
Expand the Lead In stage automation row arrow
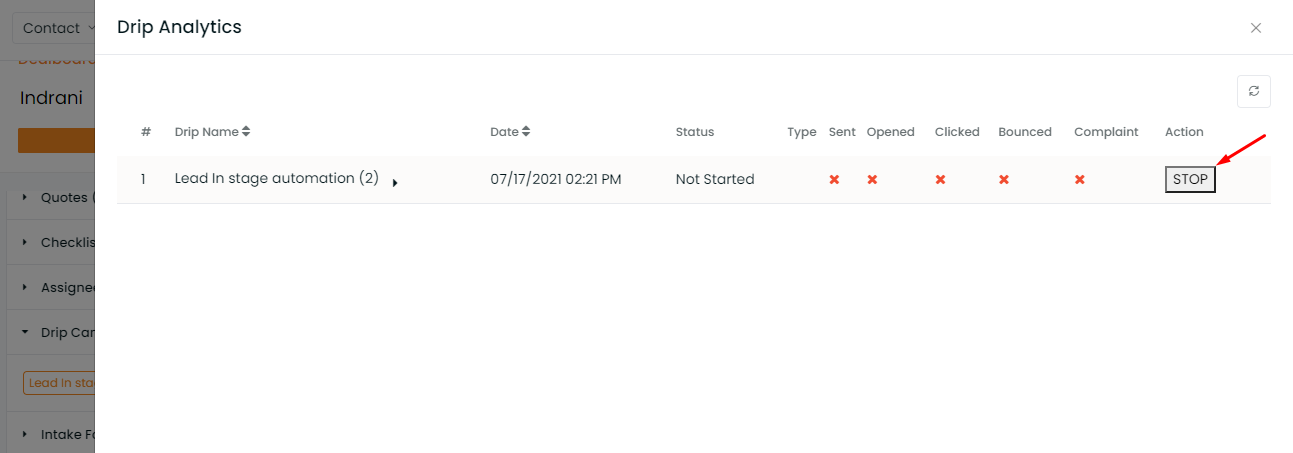395,183
